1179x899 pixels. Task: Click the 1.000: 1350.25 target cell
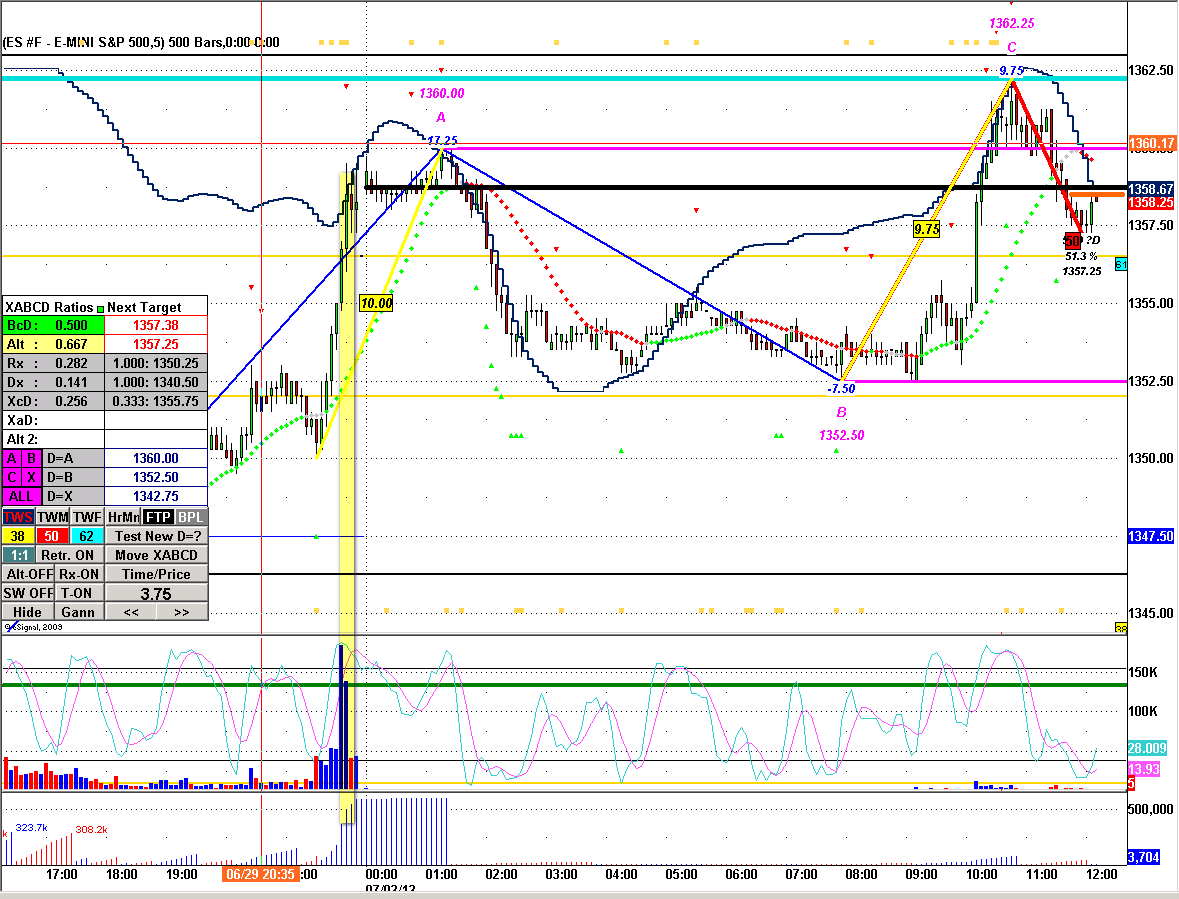point(156,363)
